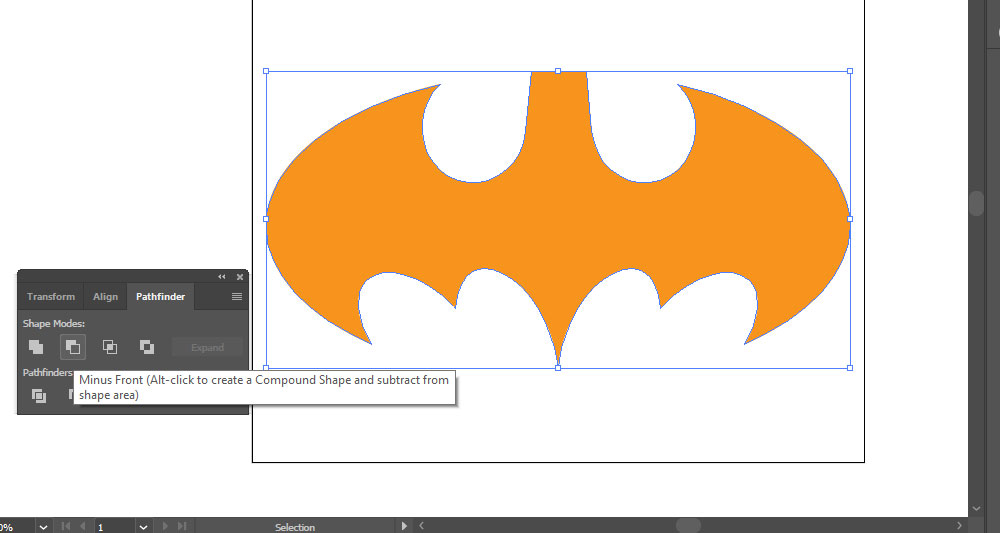Switch to the Align tab
Image resolution: width=1000 pixels, height=533 pixels.
pyautogui.click(x=105, y=296)
